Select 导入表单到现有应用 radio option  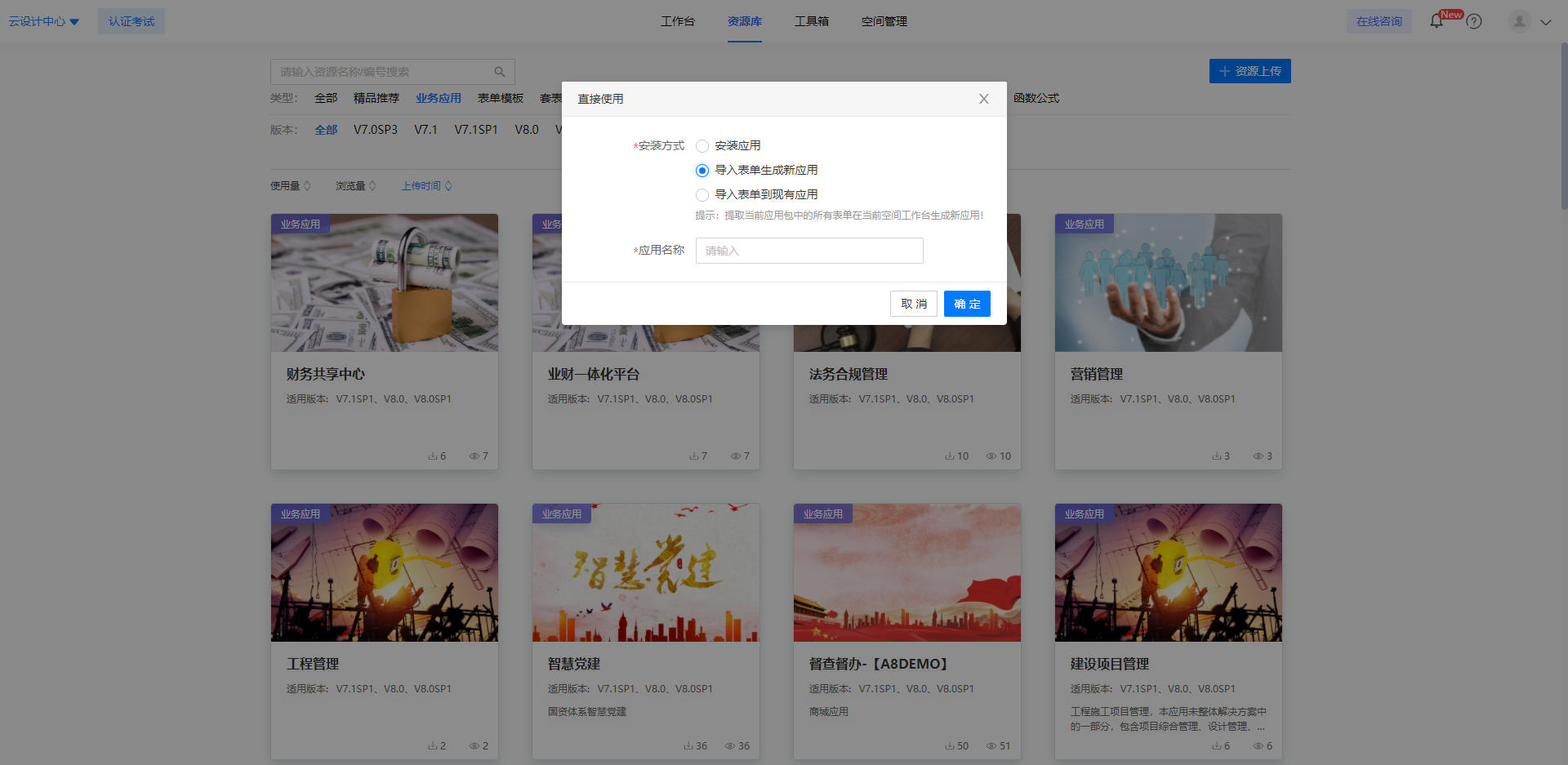click(702, 195)
